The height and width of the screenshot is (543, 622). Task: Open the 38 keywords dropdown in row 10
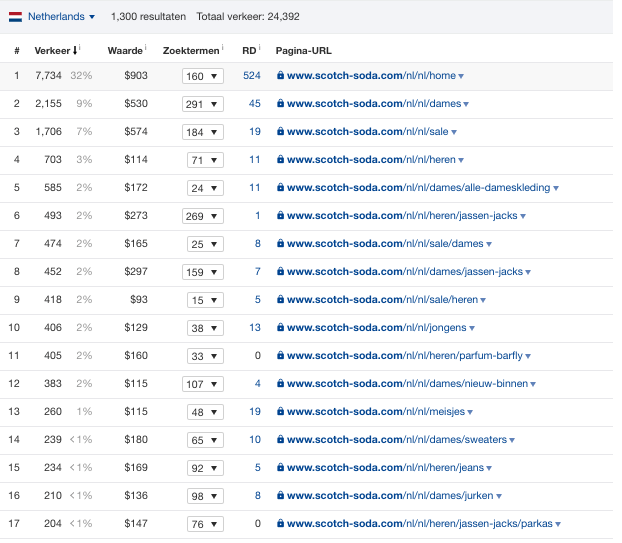pyautogui.click(x=205, y=328)
